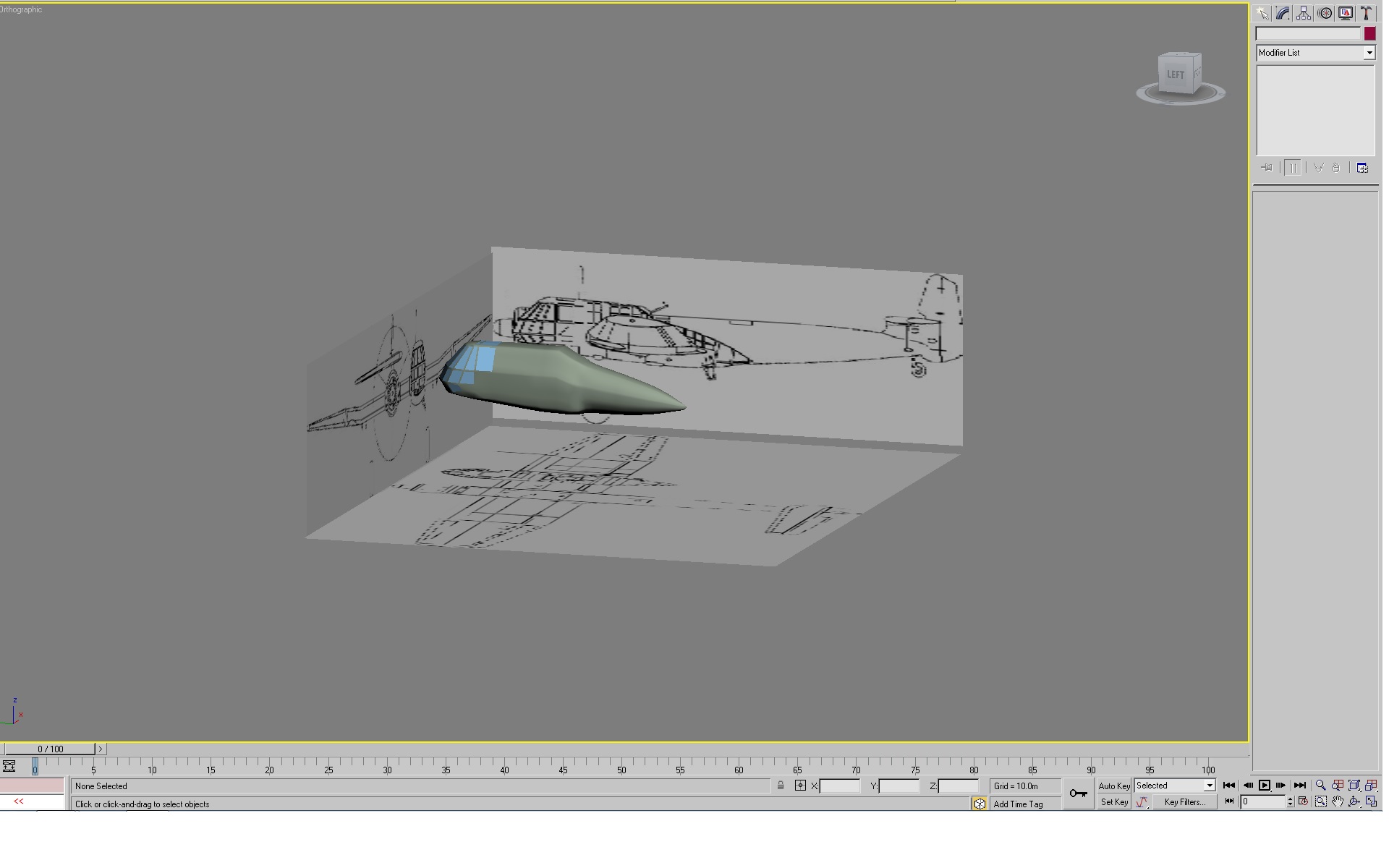This screenshot has height=868, width=1389.
Task: Select the Zoom magnifier tool
Action: [x=1320, y=786]
